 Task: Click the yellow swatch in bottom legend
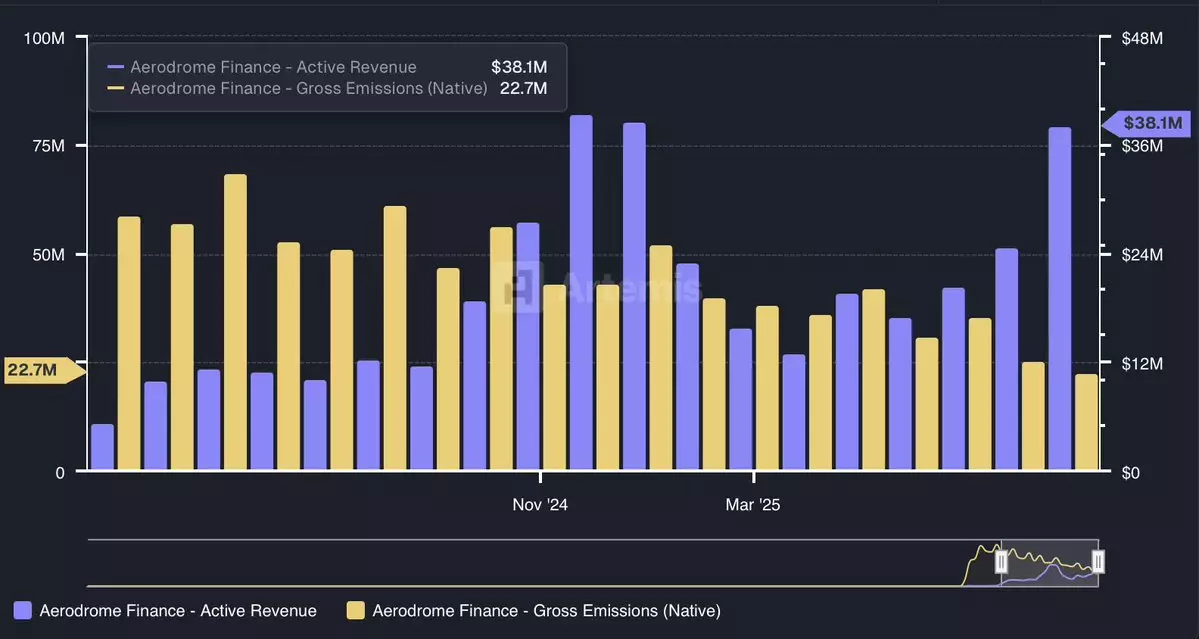click(x=355, y=610)
